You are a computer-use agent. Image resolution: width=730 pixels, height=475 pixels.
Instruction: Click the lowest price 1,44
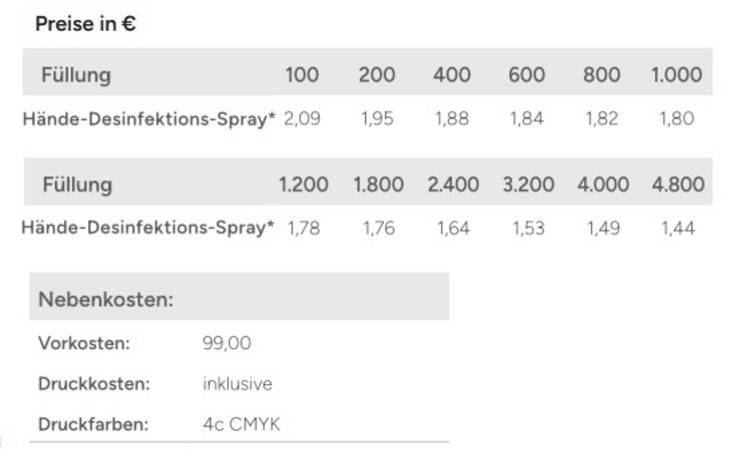(676, 229)
